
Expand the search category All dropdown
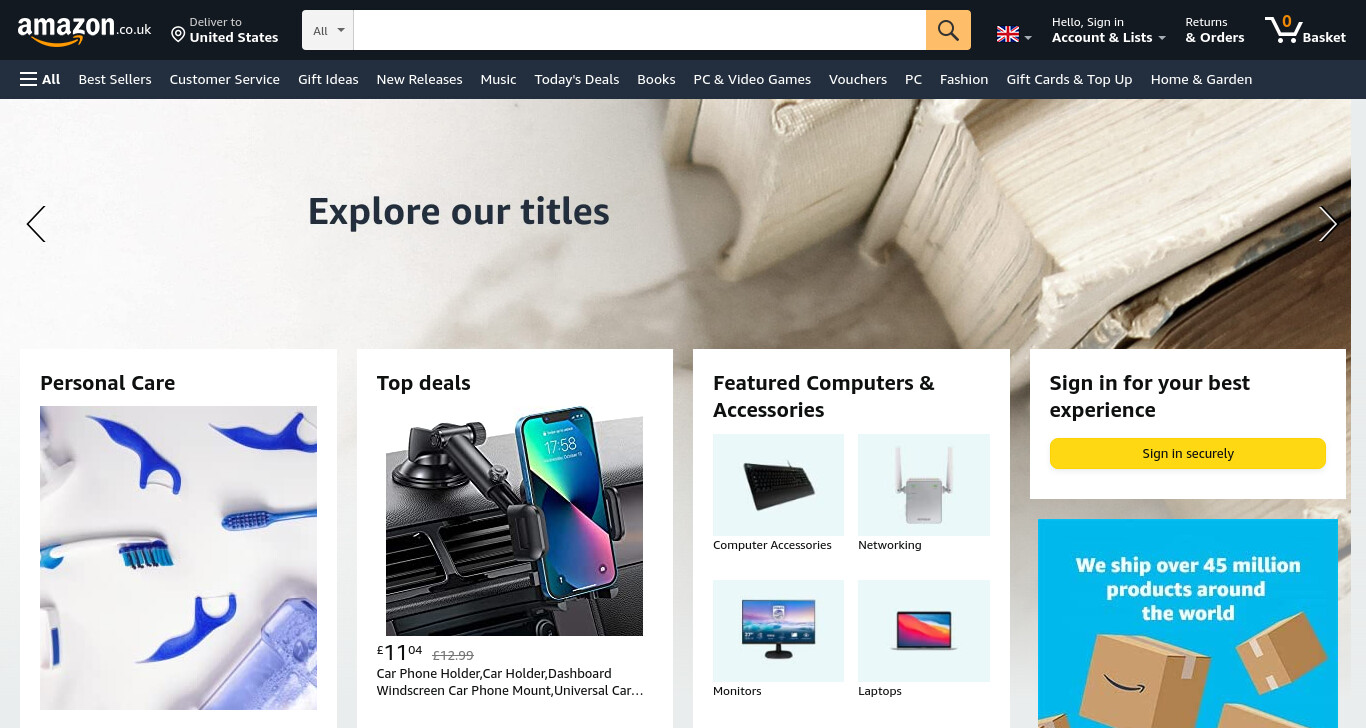(x=328, y=30)
